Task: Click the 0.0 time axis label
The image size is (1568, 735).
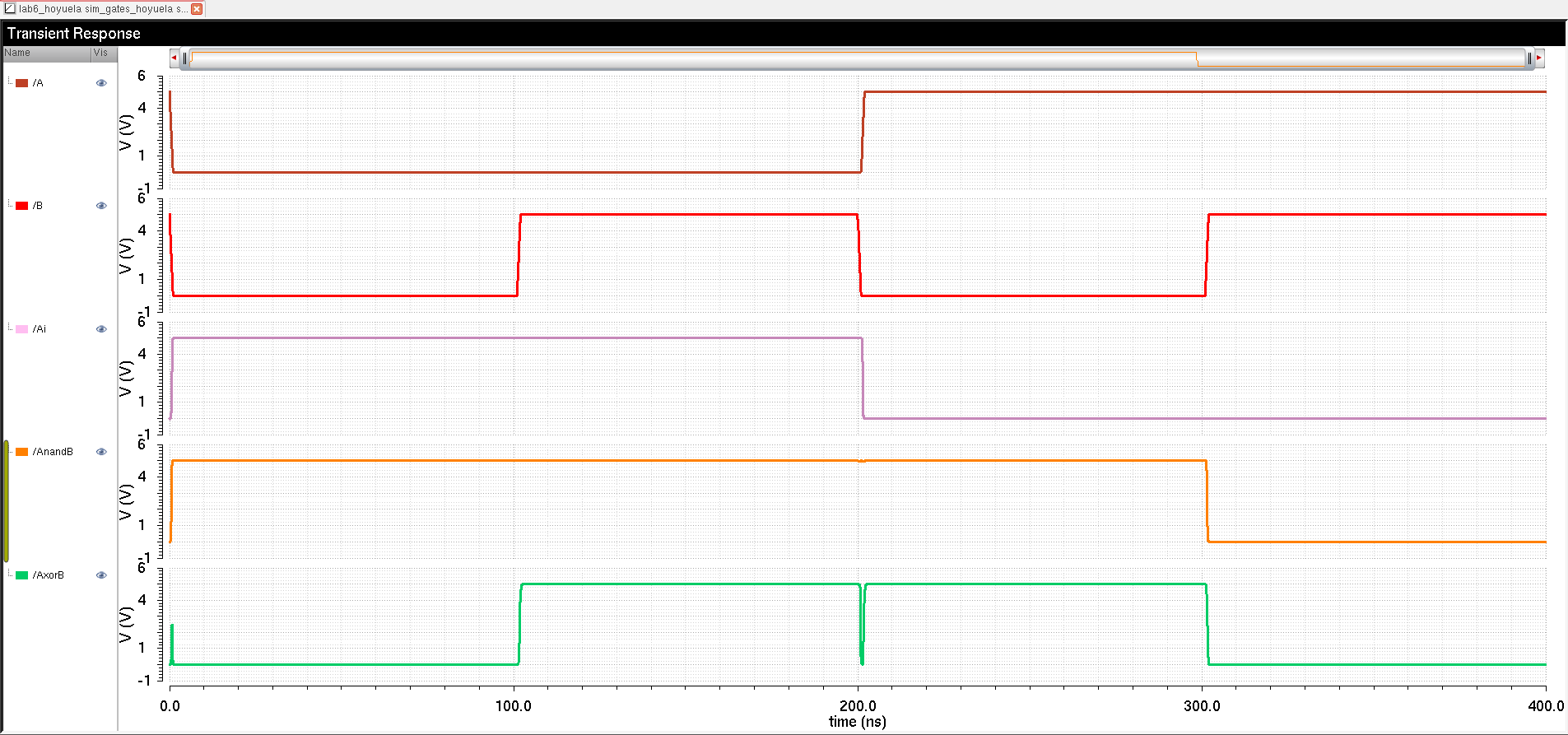Action: [x=170, y=706]
